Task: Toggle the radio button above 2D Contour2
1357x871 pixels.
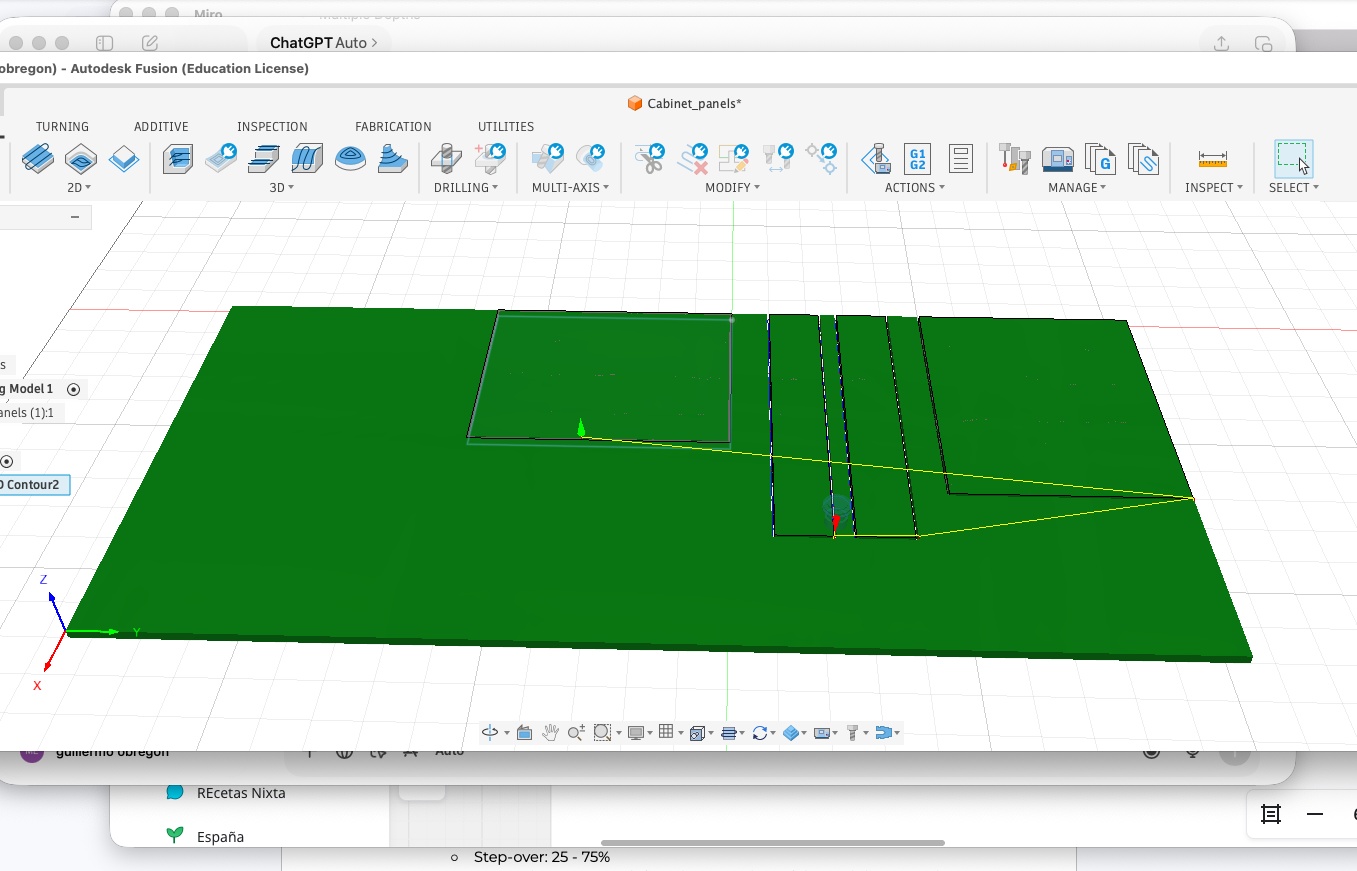Action: 7,461
